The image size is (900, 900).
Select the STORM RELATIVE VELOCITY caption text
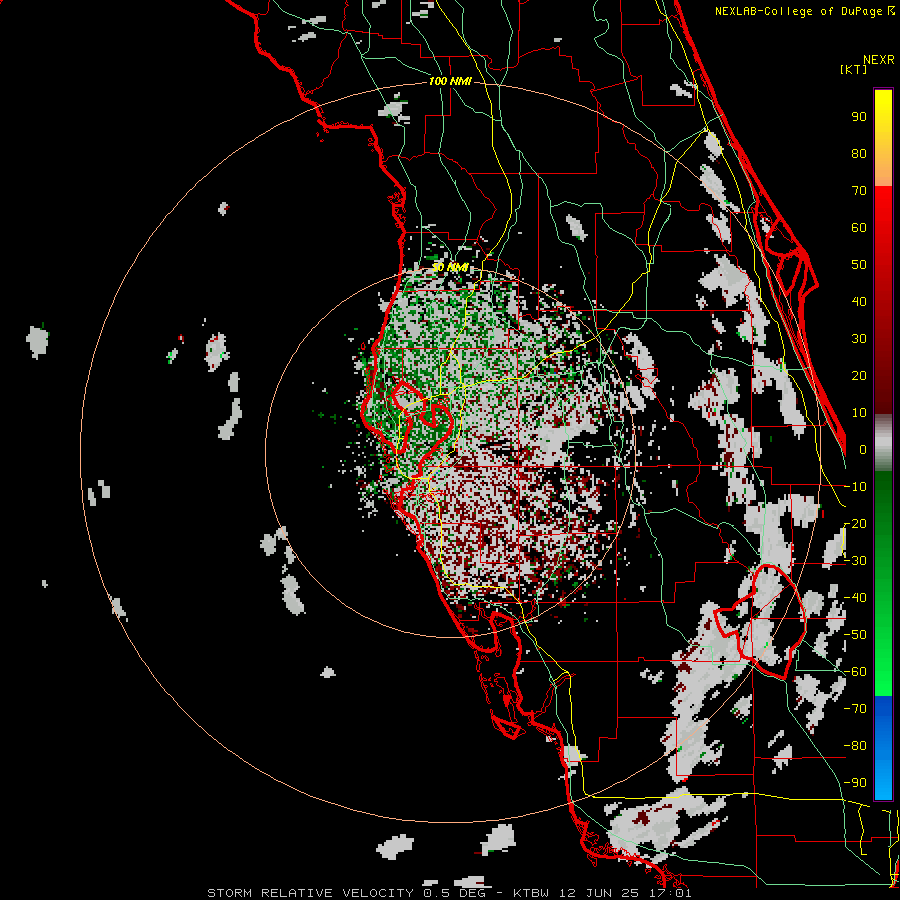310,893
